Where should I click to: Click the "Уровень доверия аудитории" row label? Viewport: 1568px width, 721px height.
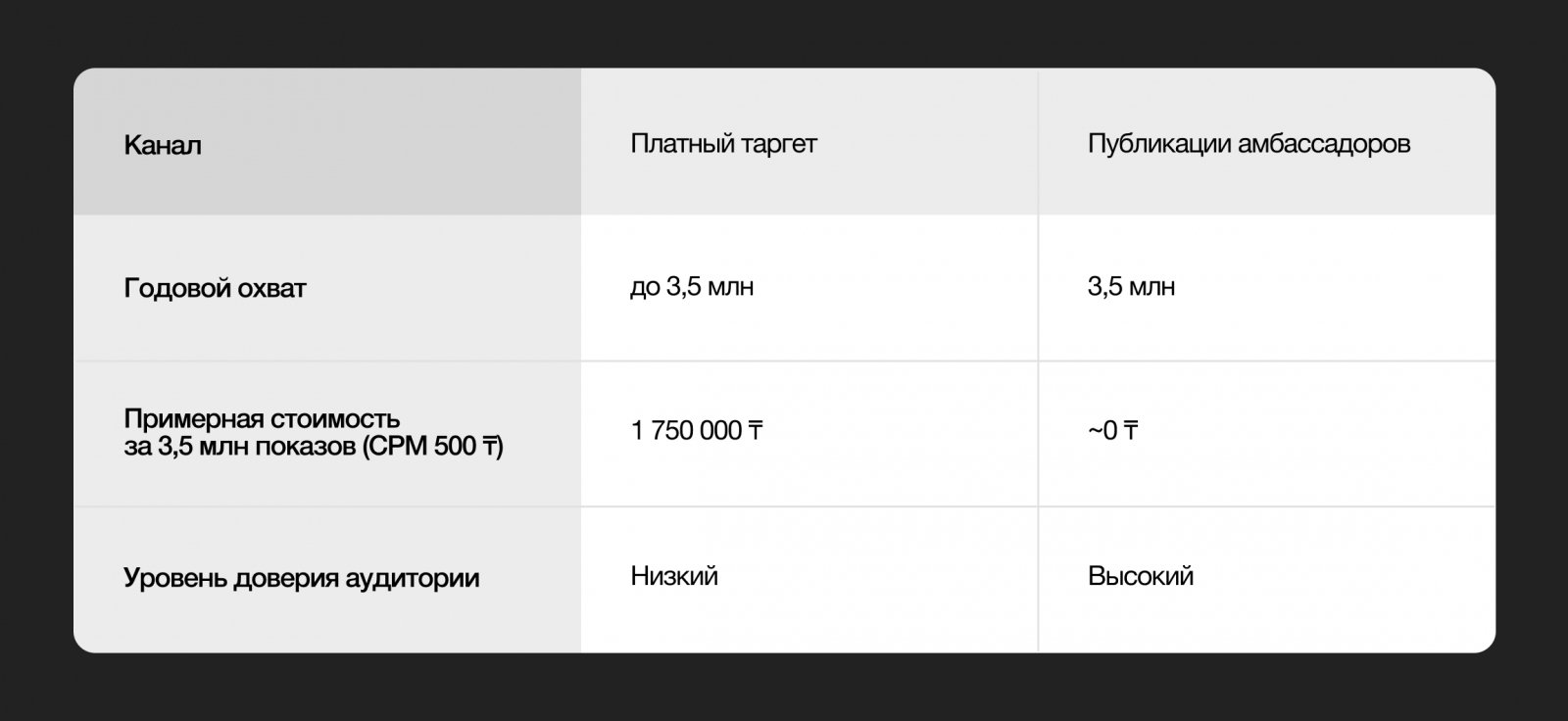coord(301,578)
